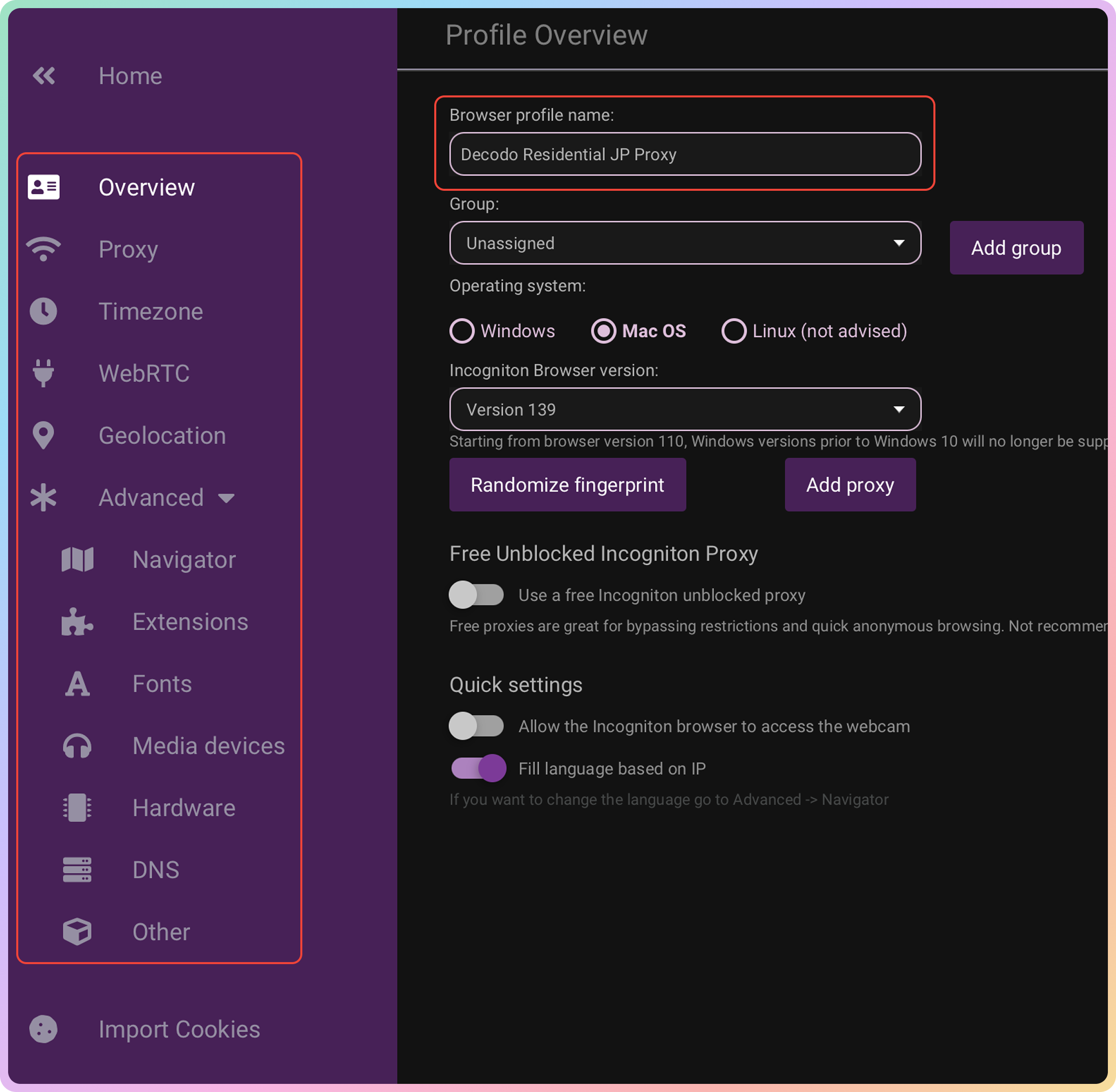
Task: Click the double-chevron collapse sidebar icon
Action: click(44, 76)
